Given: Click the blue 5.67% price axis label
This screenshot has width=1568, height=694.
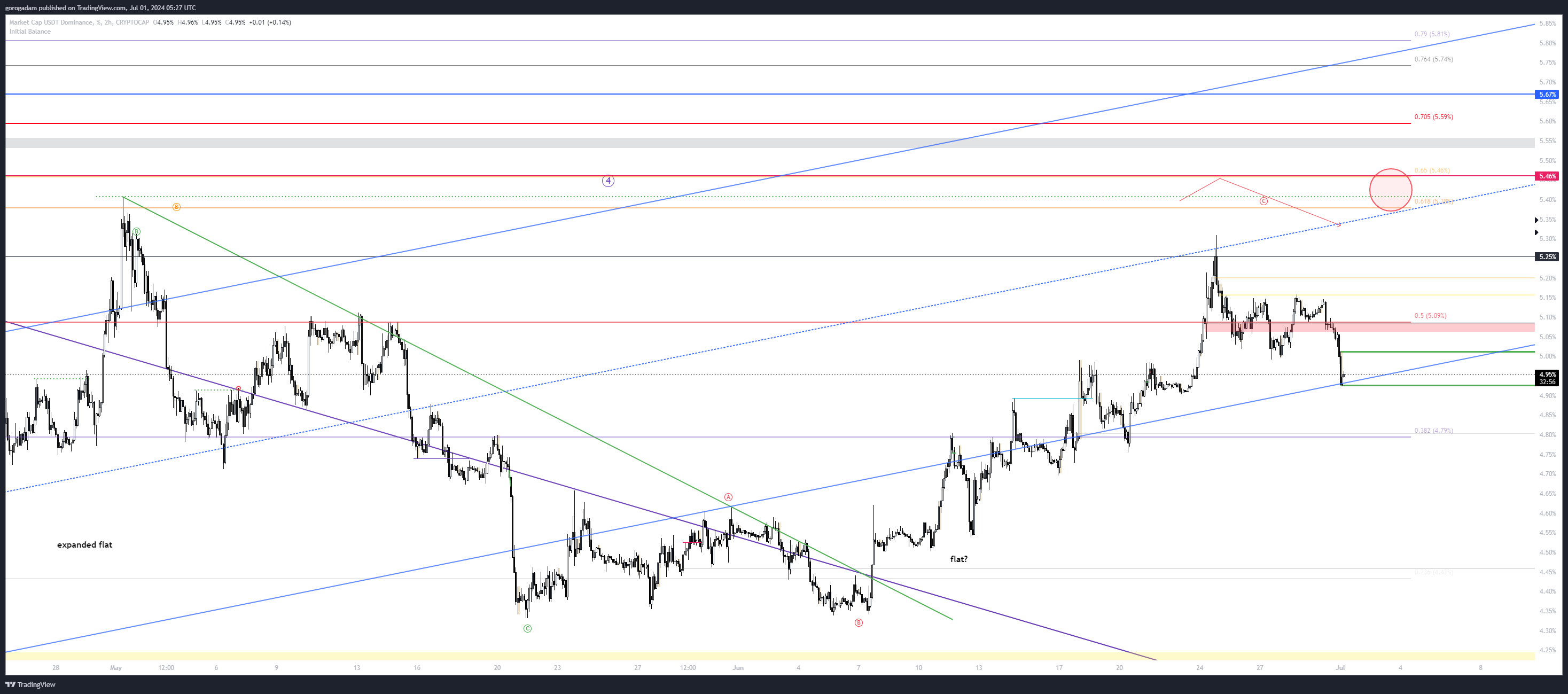Looking at the screenshot, I should point(1547,95).
